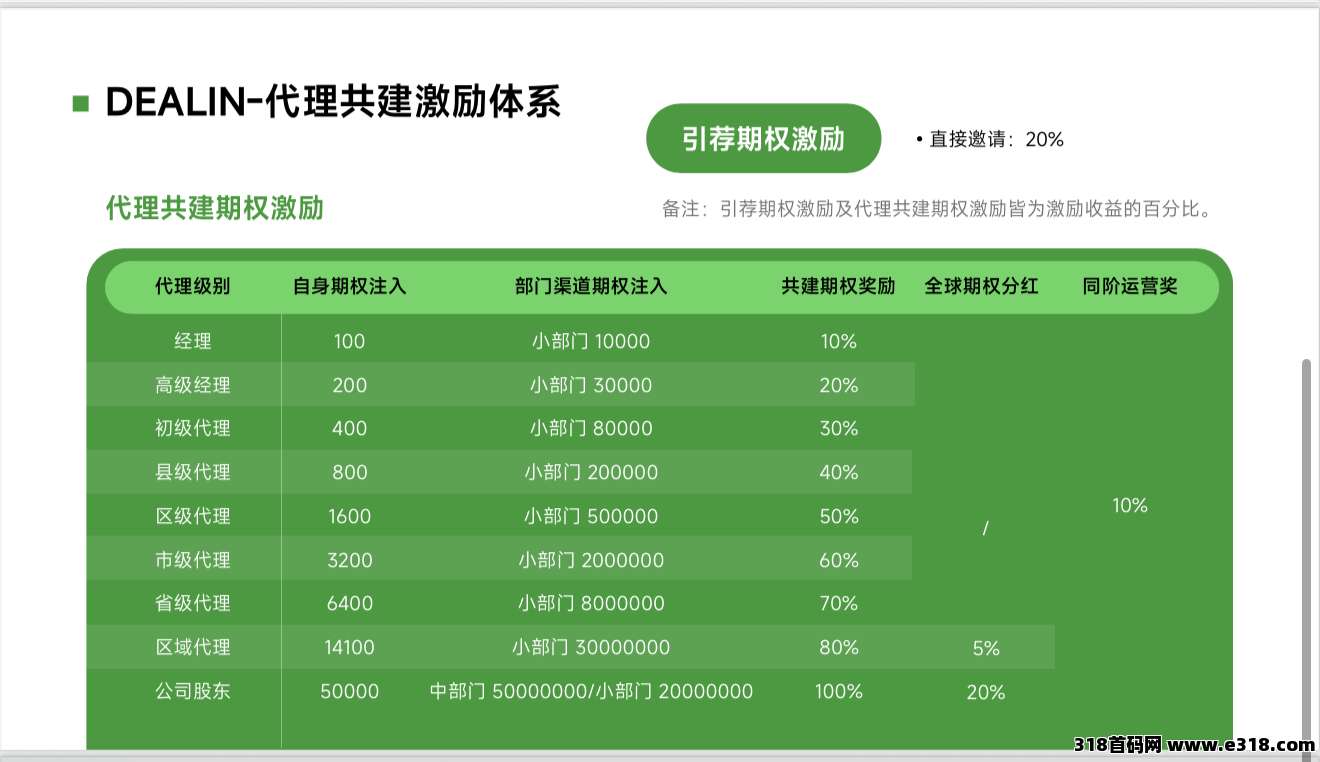The width and height of the screenshot is (1320, 762).
Task: Select the 备注 note about incentive percentages
Action: tap(937, 209)
